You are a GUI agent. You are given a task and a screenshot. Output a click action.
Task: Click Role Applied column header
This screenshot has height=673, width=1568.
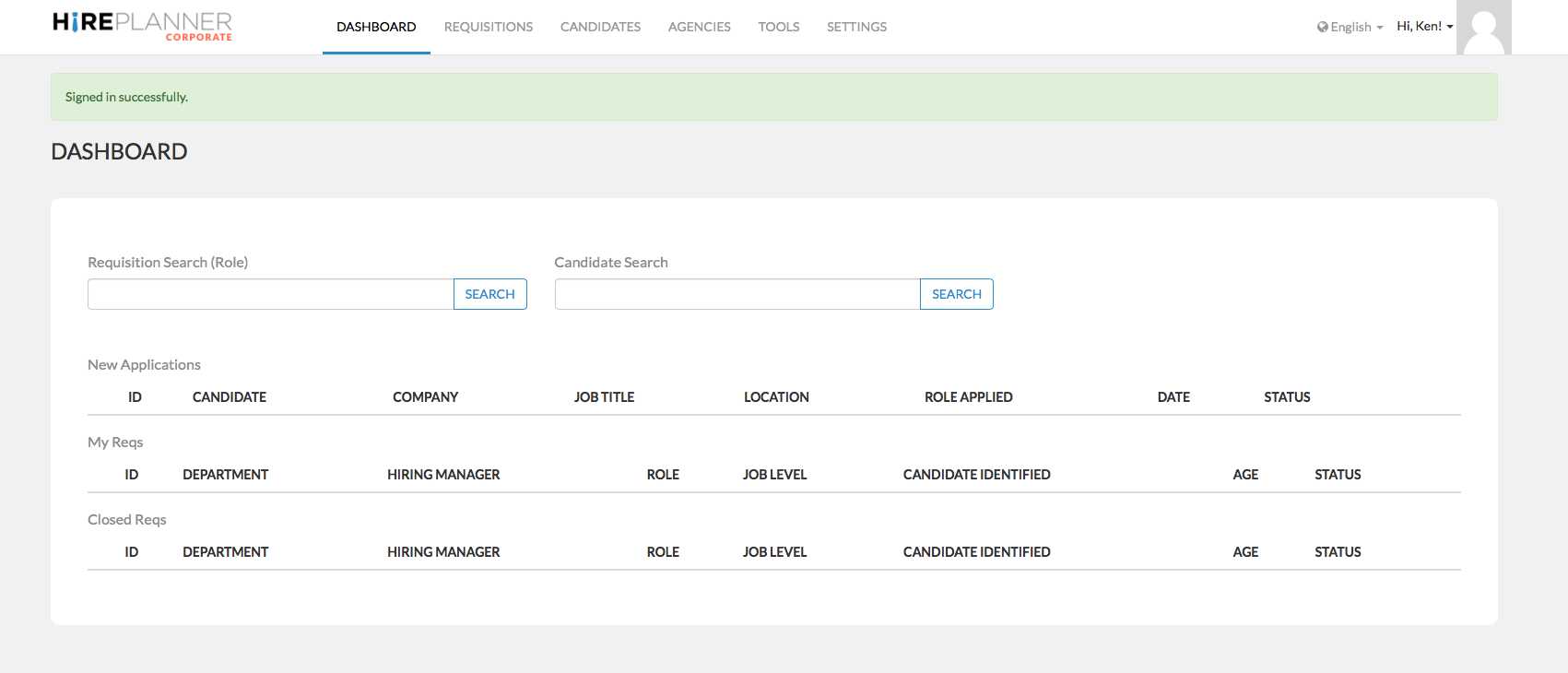click(x=968, y=397)
